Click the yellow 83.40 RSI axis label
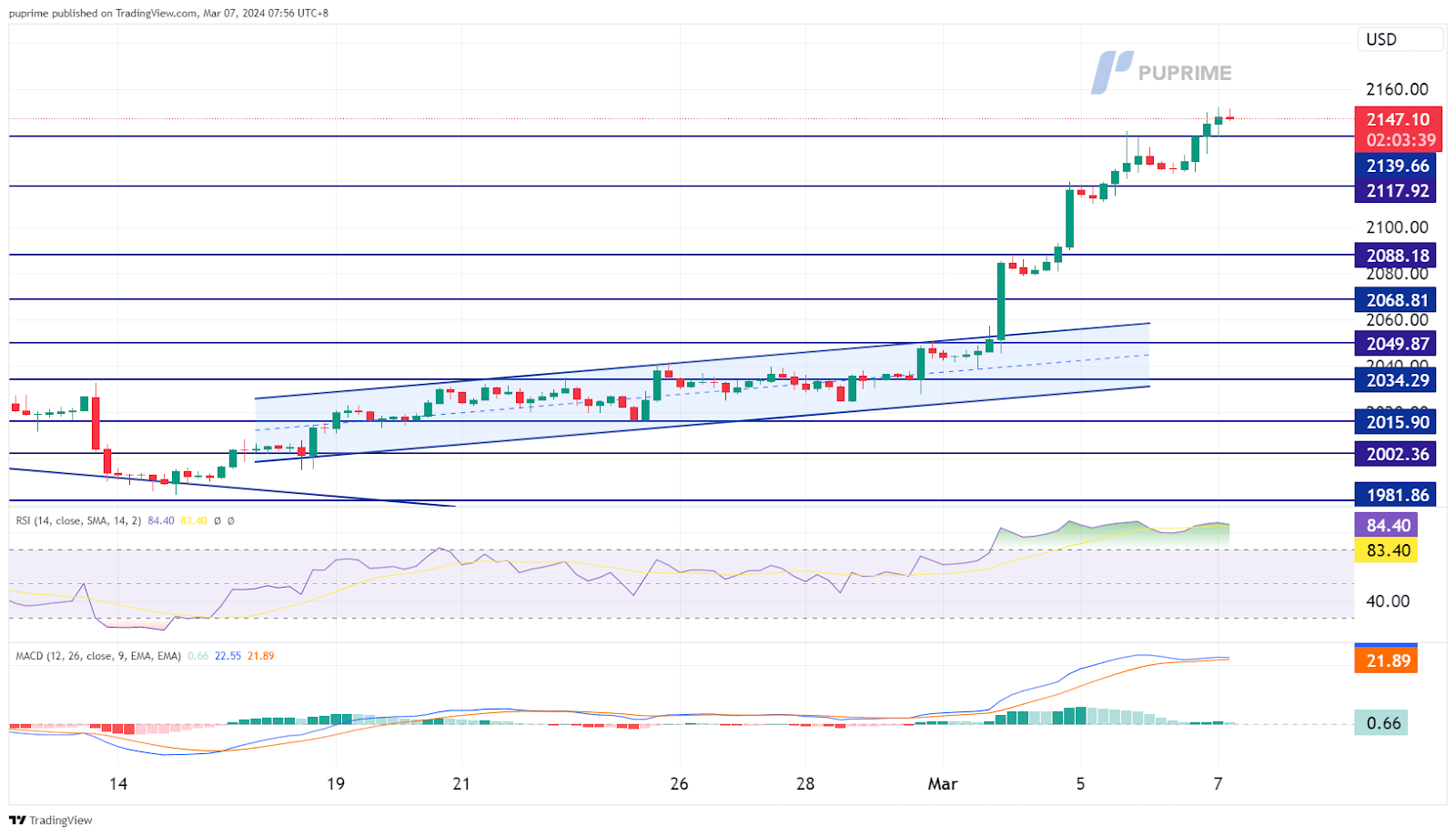 tap(1386, 550)
